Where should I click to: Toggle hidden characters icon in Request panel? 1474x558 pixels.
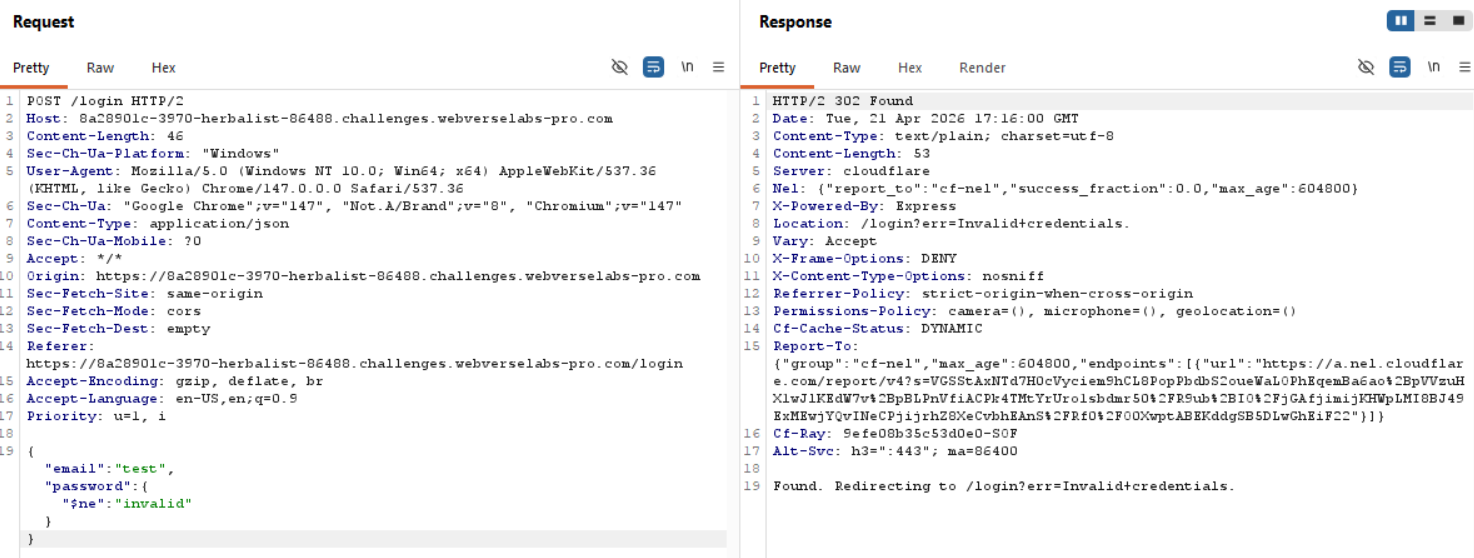coord(620,67)
